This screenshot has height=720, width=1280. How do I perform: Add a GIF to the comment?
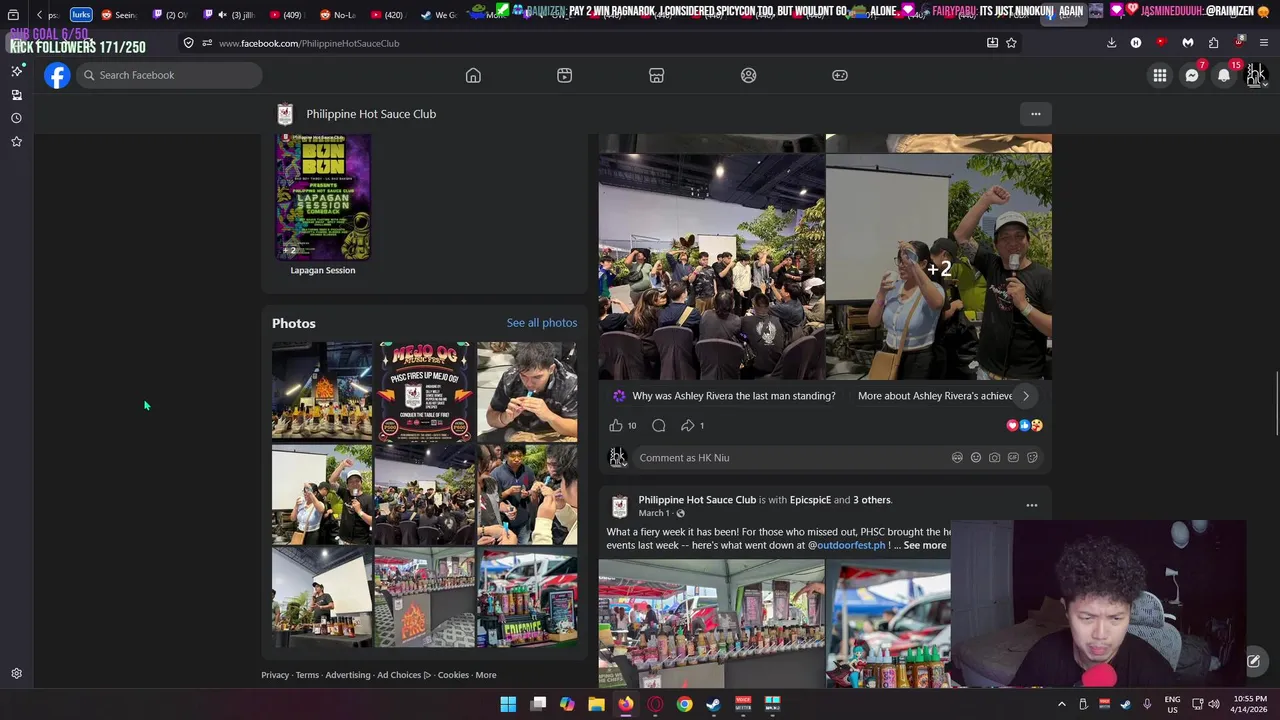[x=1013, y=458]
